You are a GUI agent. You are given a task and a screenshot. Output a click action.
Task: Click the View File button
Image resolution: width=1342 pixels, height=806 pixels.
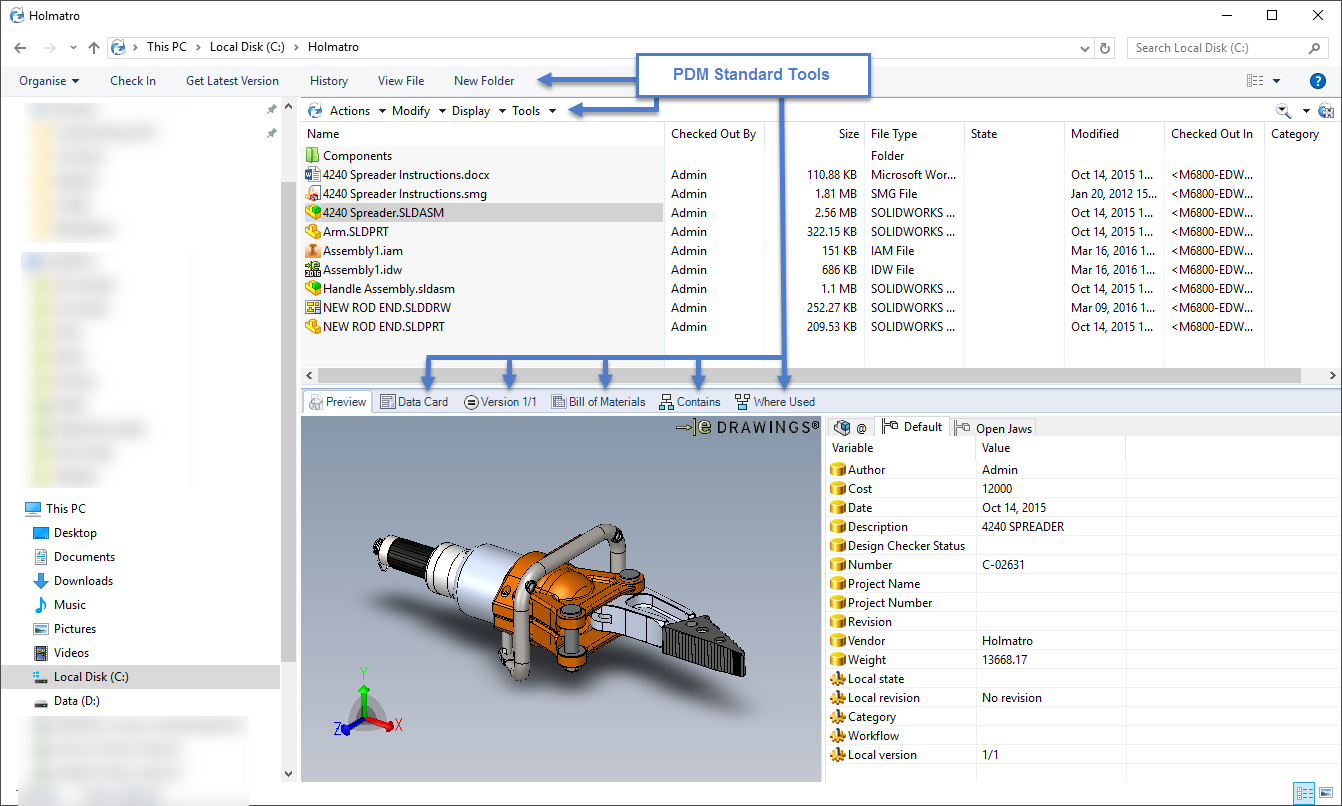(401, 81)
